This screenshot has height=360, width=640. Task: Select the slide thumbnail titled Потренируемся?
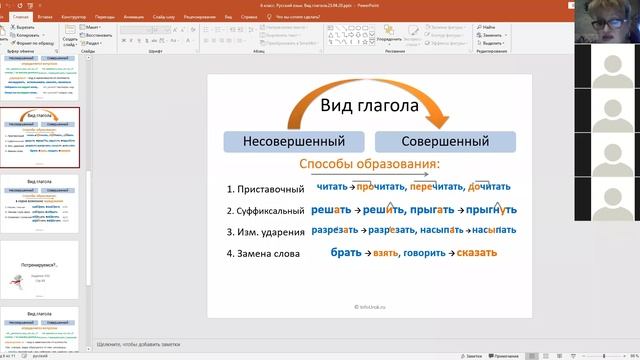(x=40, y=270)
